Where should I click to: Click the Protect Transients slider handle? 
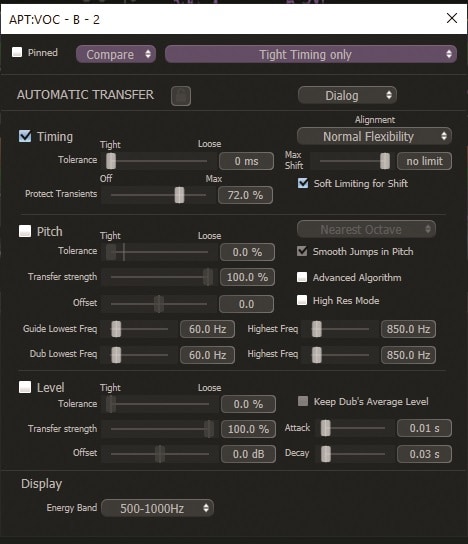click(179, 195)
